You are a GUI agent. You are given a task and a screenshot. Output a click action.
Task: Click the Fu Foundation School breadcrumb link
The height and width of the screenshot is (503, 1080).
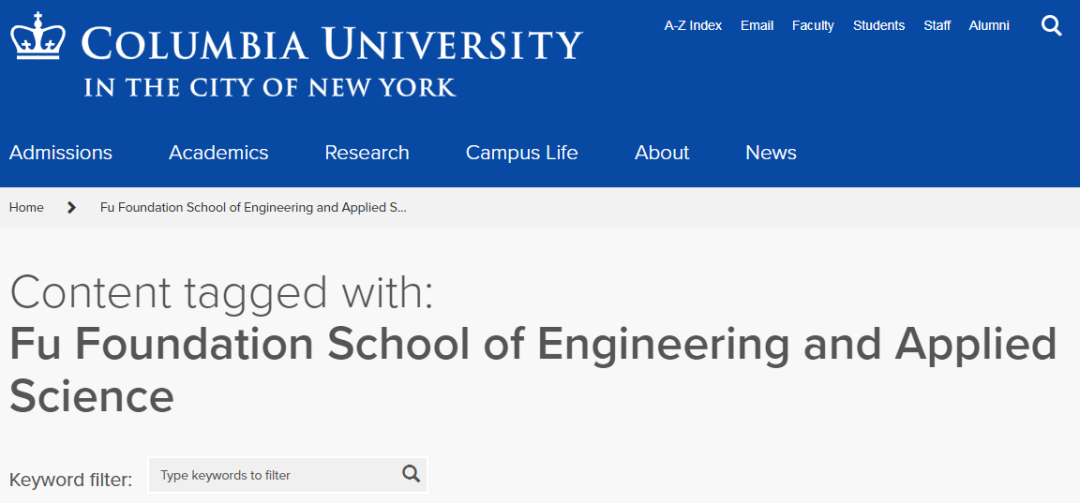[x=254, y=208]
